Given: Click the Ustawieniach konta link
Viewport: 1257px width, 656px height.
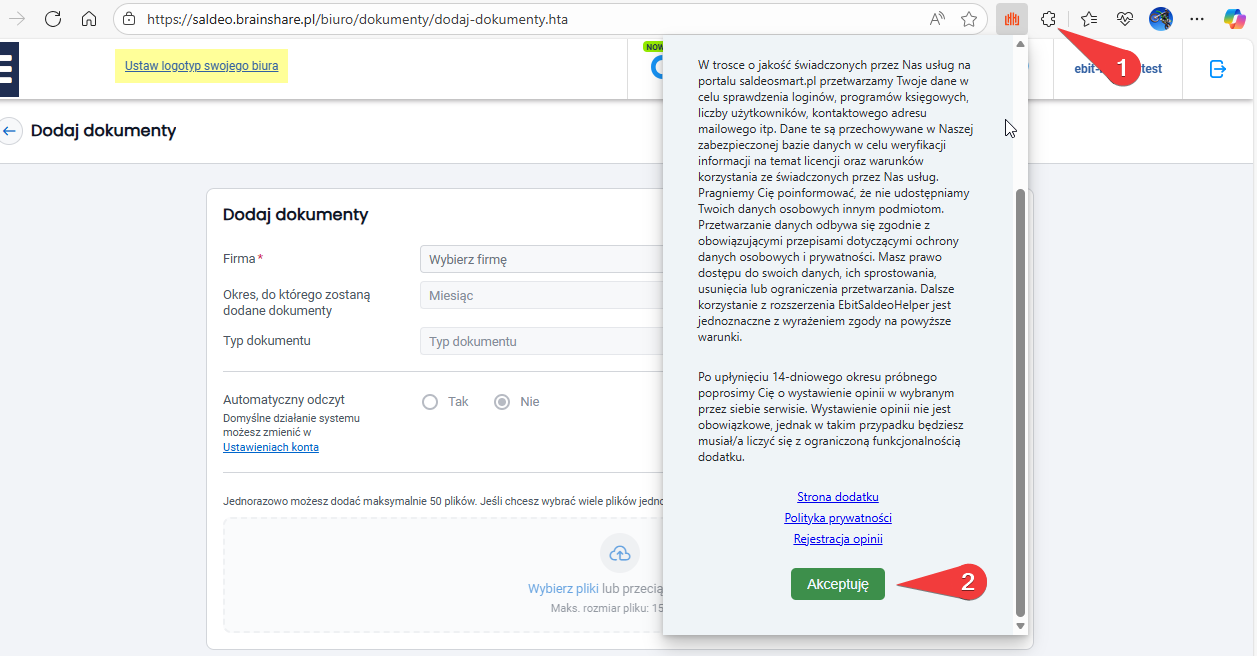Looking at the screenshot, I should click(x=270, y=447).
